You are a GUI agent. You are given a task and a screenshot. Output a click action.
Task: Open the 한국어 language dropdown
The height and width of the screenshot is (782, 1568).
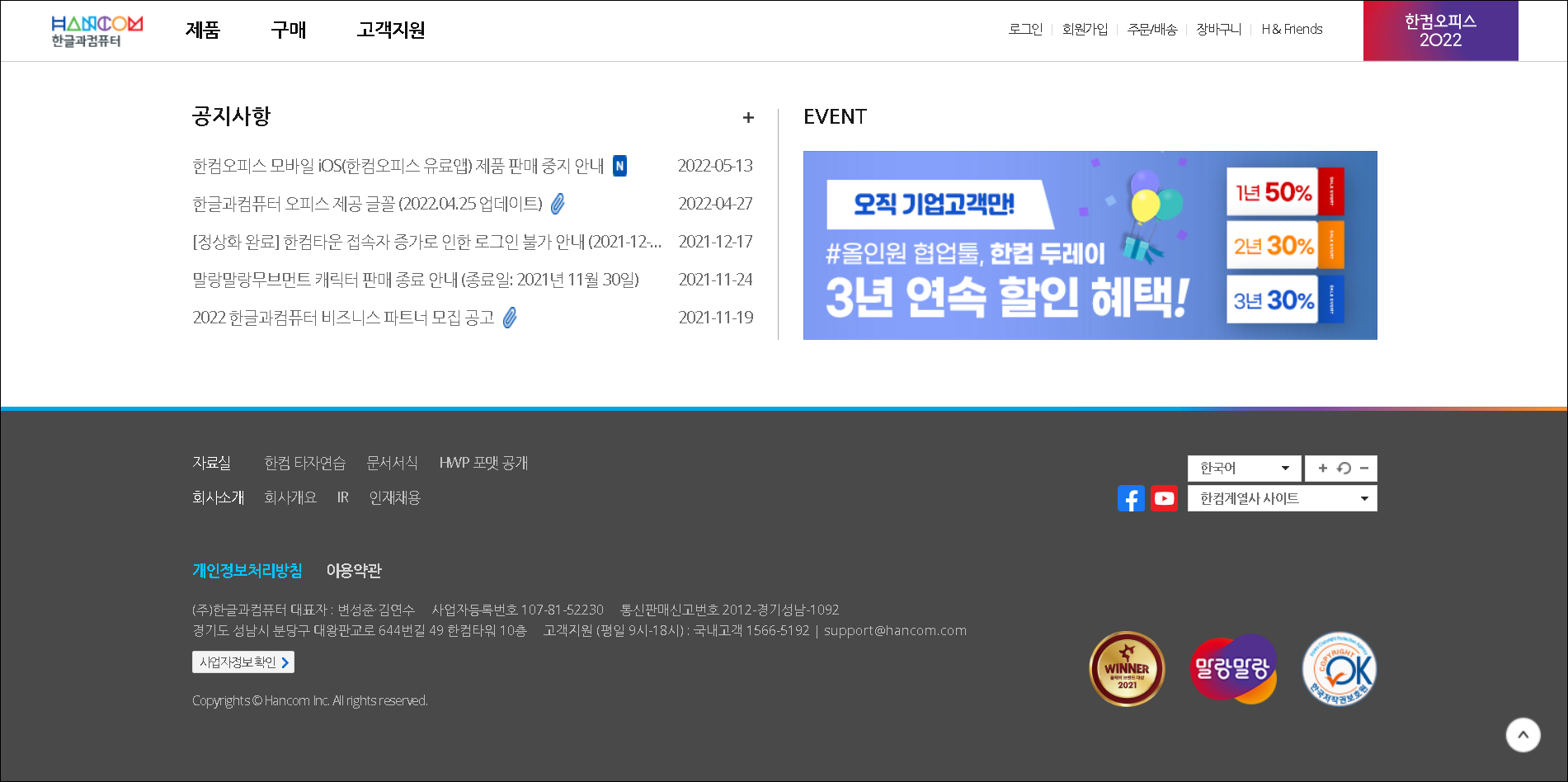point(1244,469)
